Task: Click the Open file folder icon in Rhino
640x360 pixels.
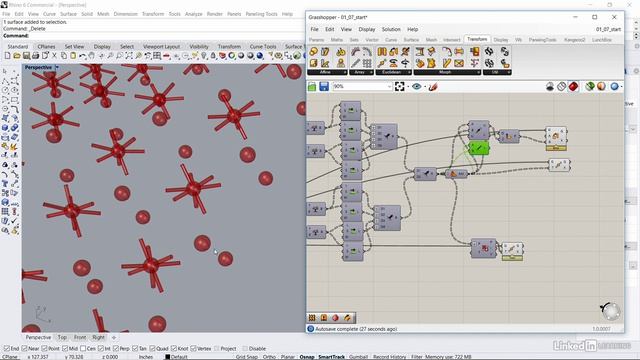Action: click(x=17, y=56)
